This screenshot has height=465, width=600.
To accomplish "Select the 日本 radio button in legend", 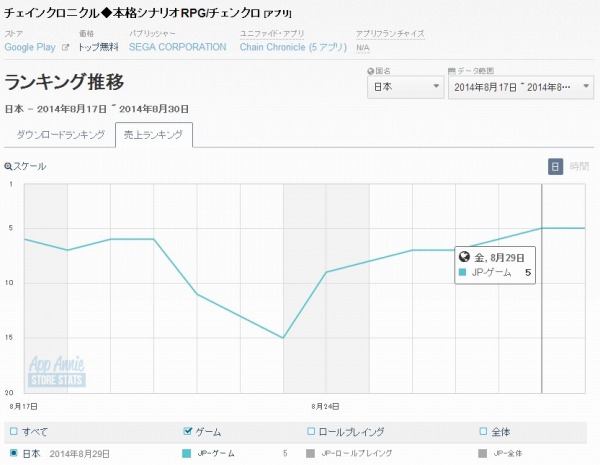I will point(14,453).
